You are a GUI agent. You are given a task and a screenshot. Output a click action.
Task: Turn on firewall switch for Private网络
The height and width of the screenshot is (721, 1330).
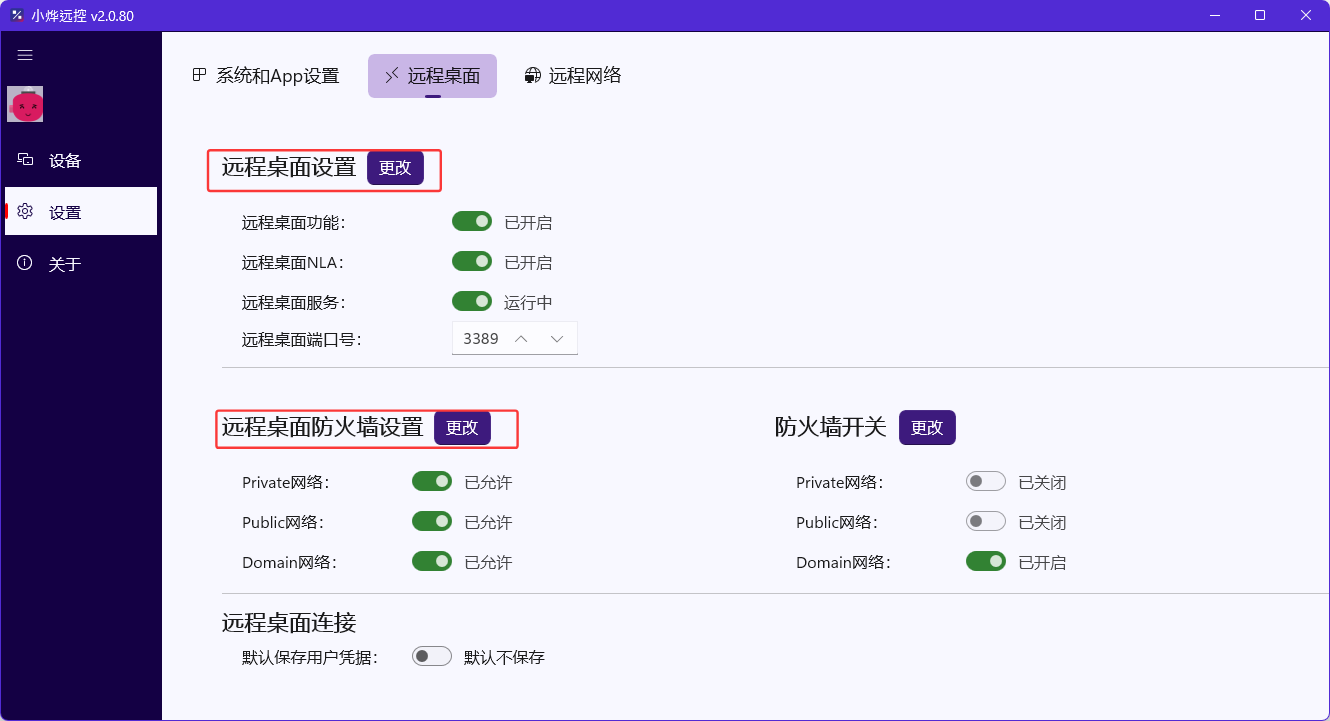[x=985, y=482]
